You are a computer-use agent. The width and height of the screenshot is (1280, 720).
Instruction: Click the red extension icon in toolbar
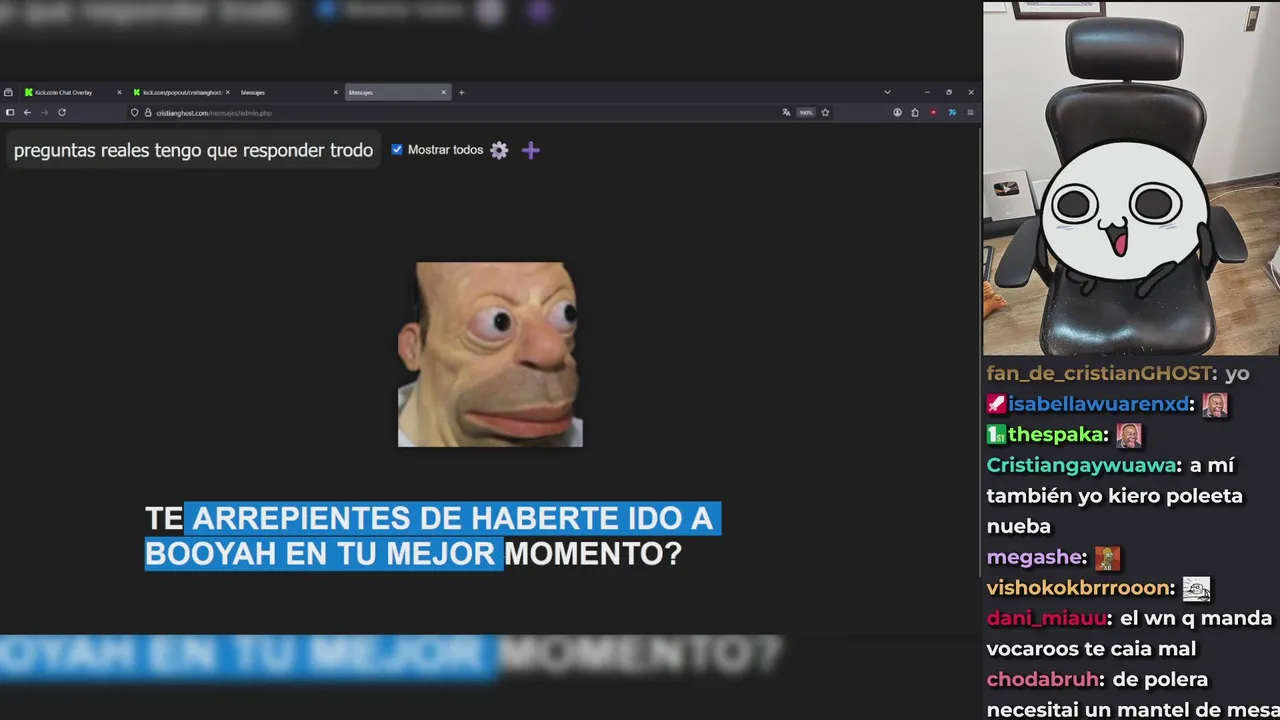[933, 113]
